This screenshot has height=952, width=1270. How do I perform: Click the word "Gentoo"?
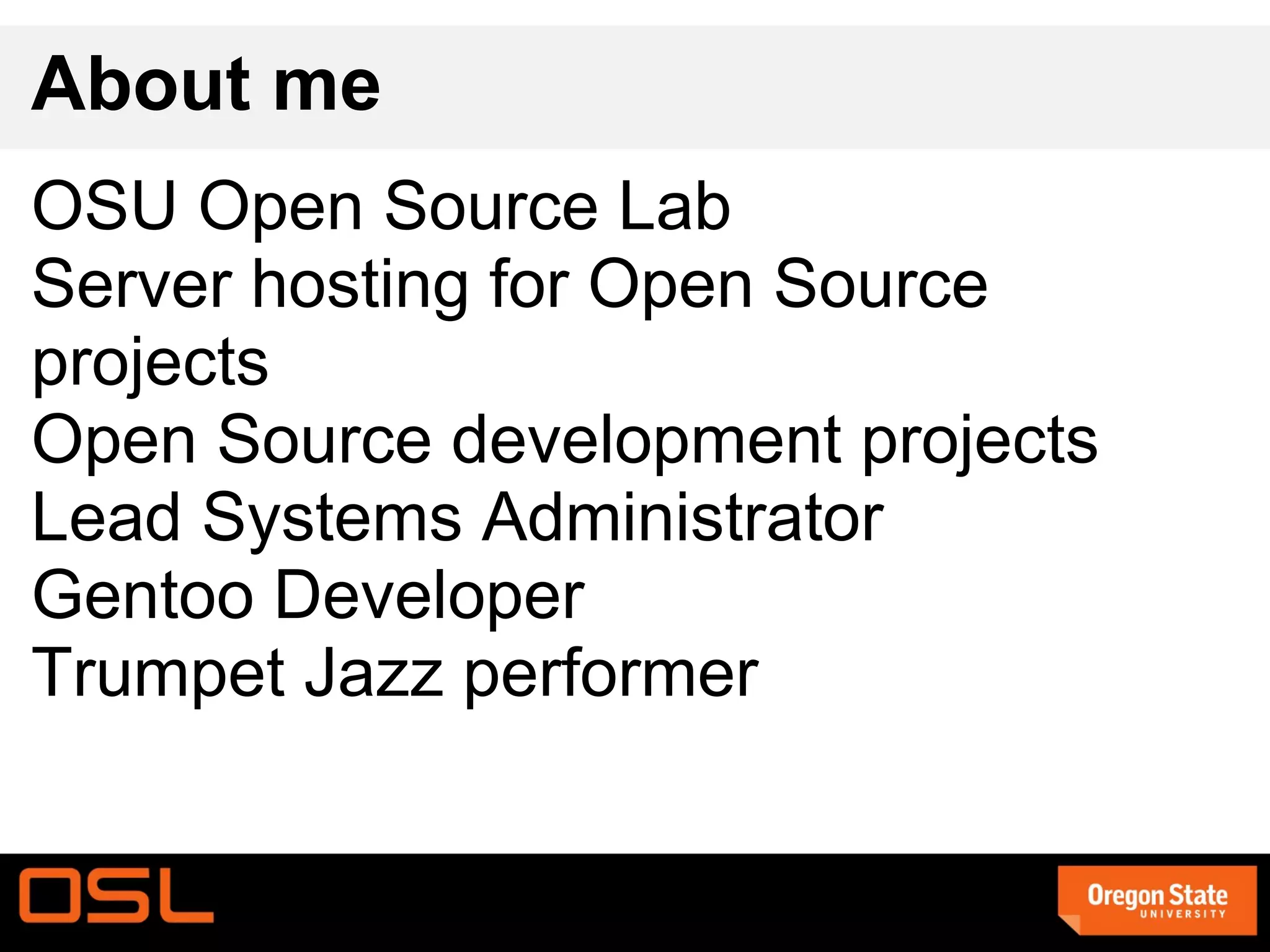tap(143, 596)
